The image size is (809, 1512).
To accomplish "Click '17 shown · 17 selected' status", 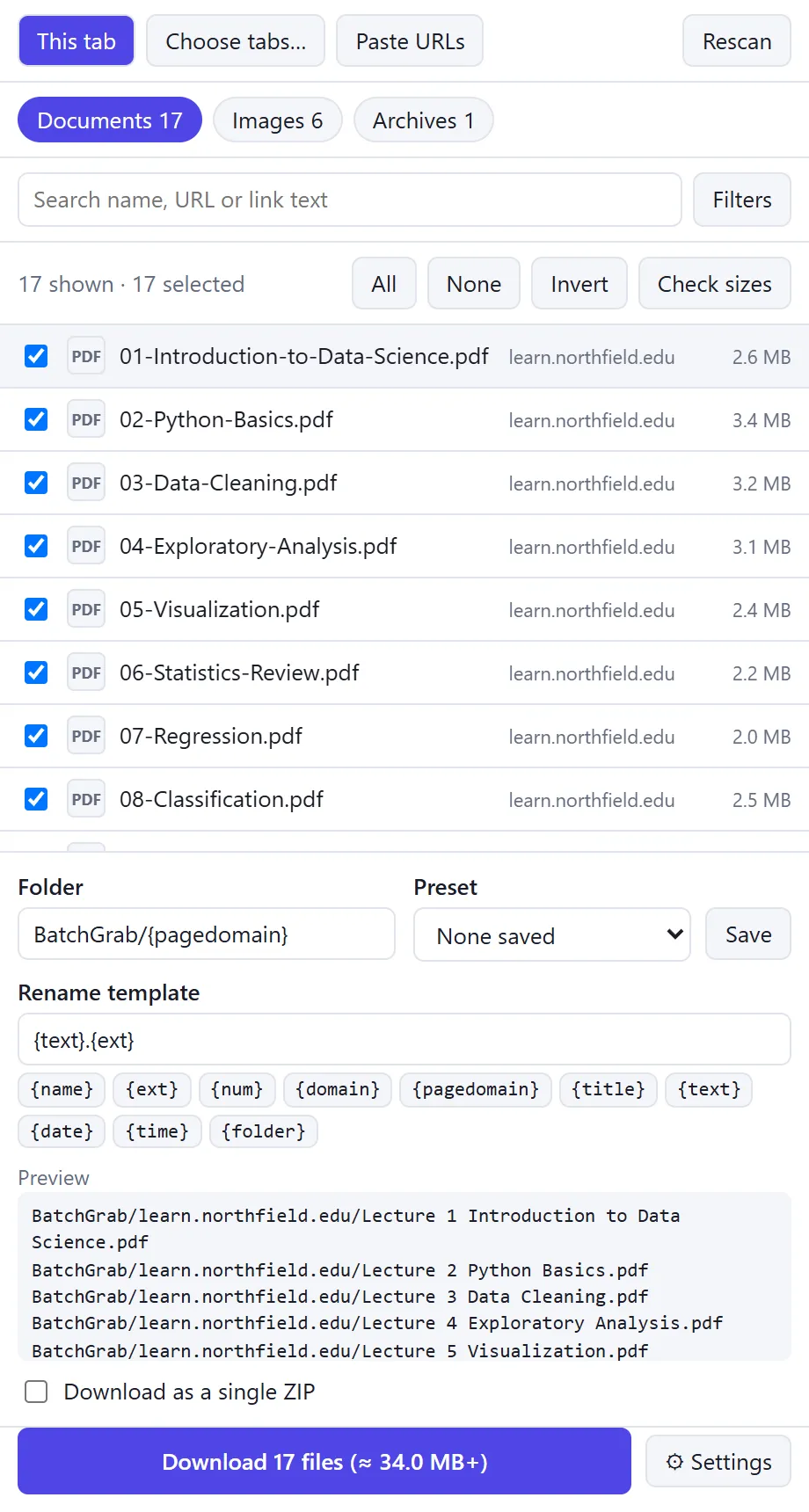I will [131, 284].
